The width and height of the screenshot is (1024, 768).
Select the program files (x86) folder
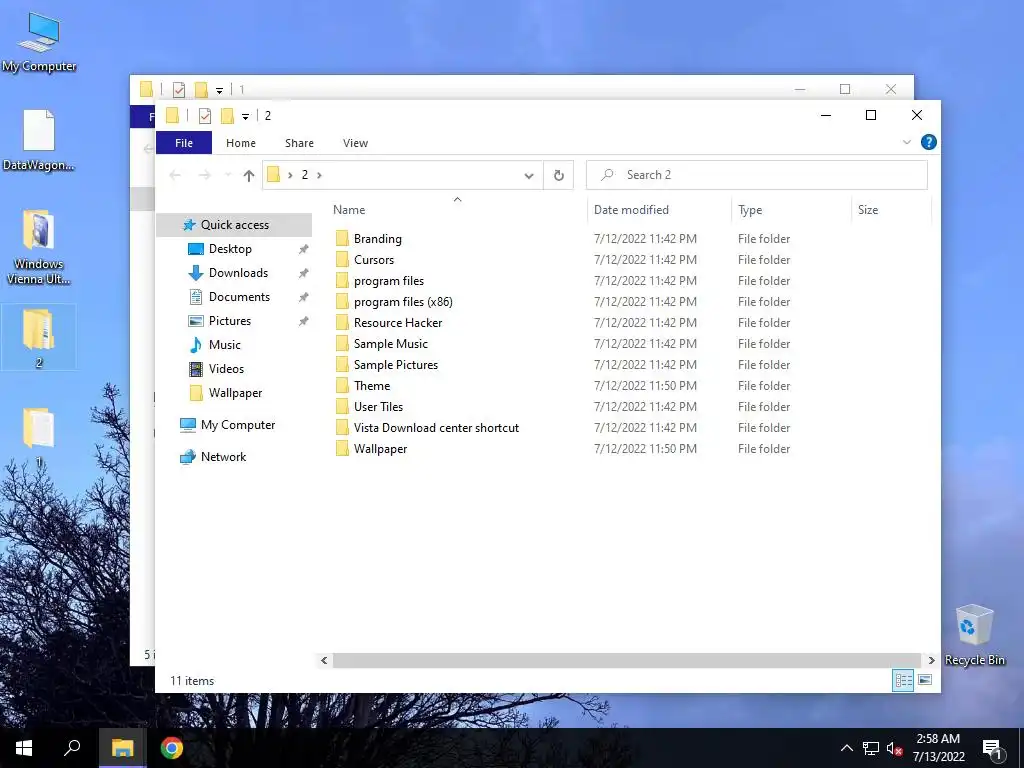(x=403, y=301)
